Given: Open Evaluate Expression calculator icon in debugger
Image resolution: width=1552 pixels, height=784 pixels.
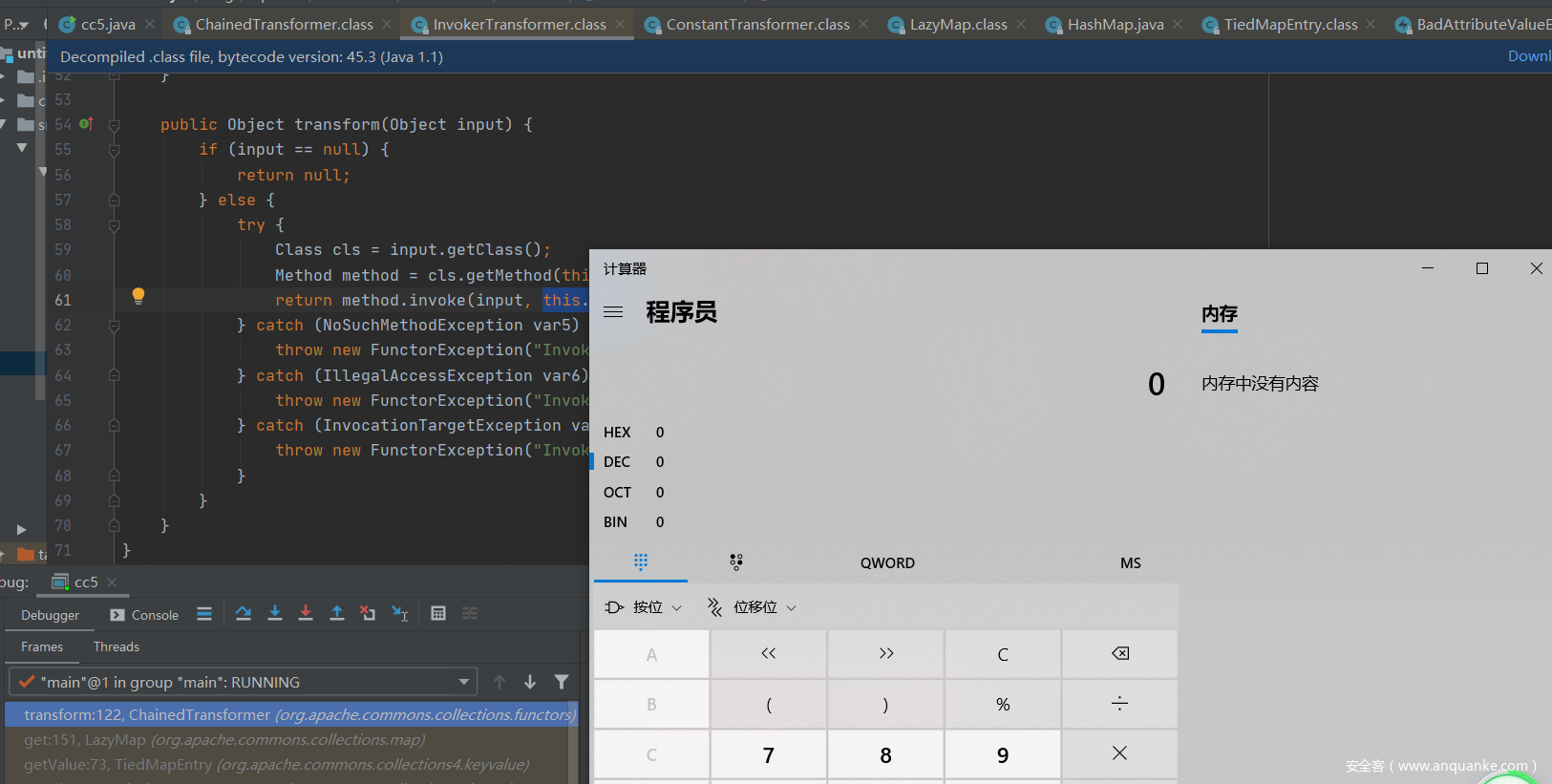Looking at the screenshot, I should point(438,613).
